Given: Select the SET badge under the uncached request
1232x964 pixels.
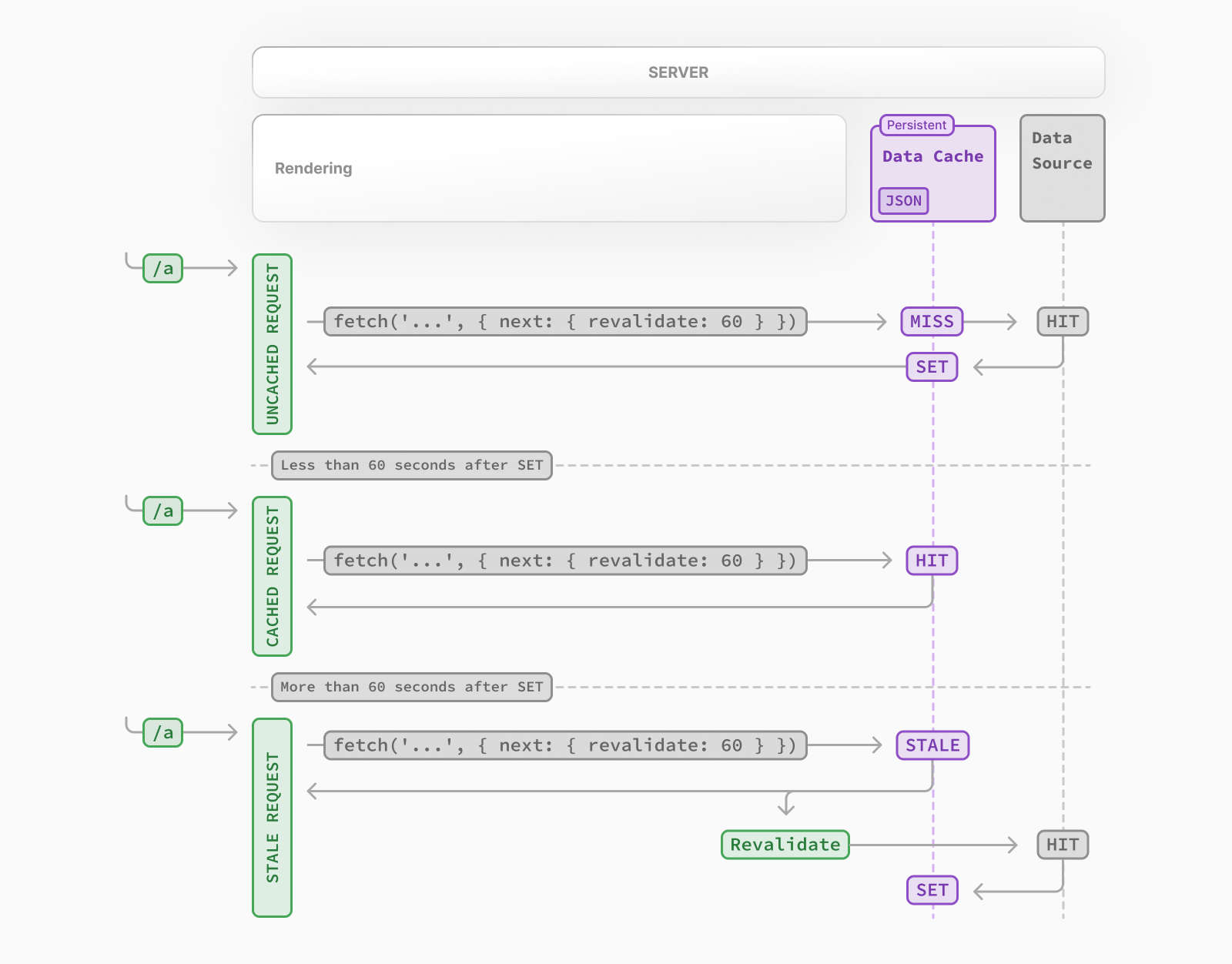Looking at the screenshot, I should point(931,367).
